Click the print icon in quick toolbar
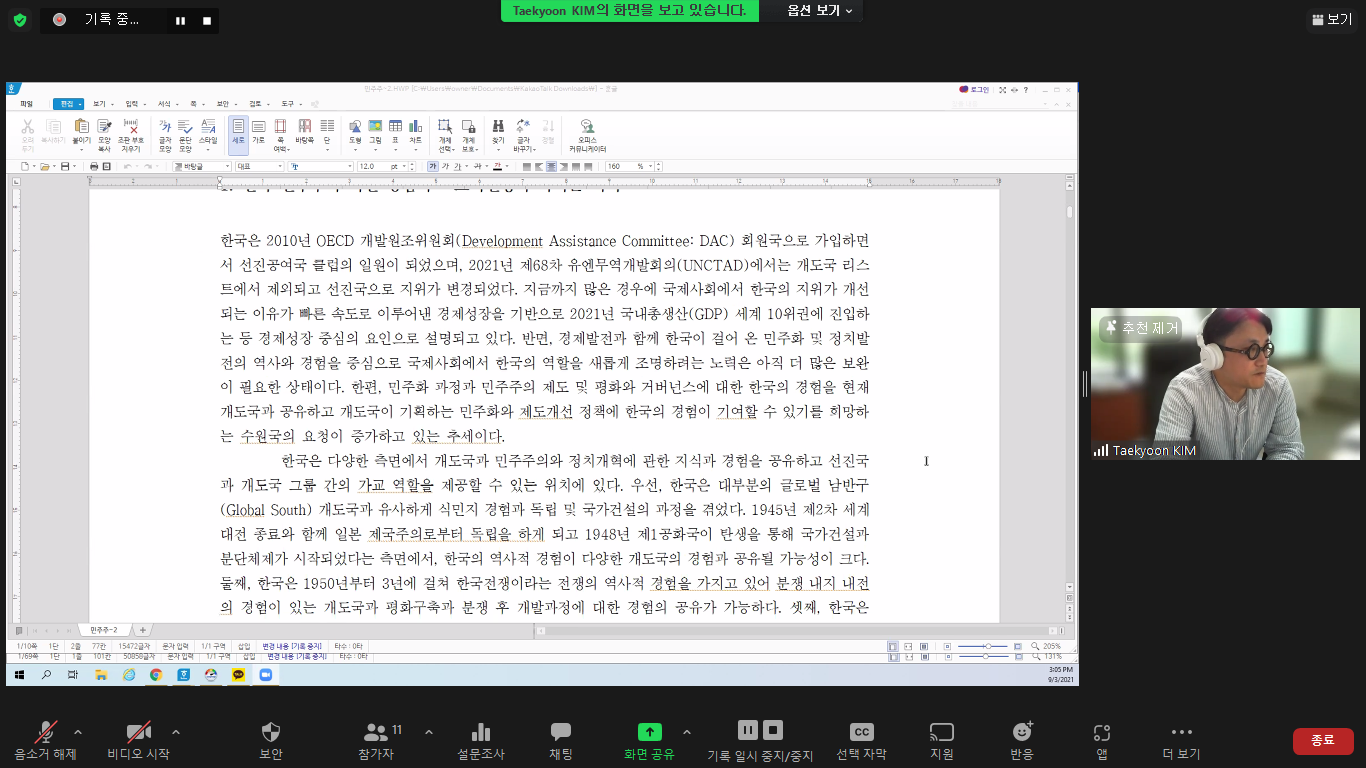The image size is (1366, 768). [94, 166]
